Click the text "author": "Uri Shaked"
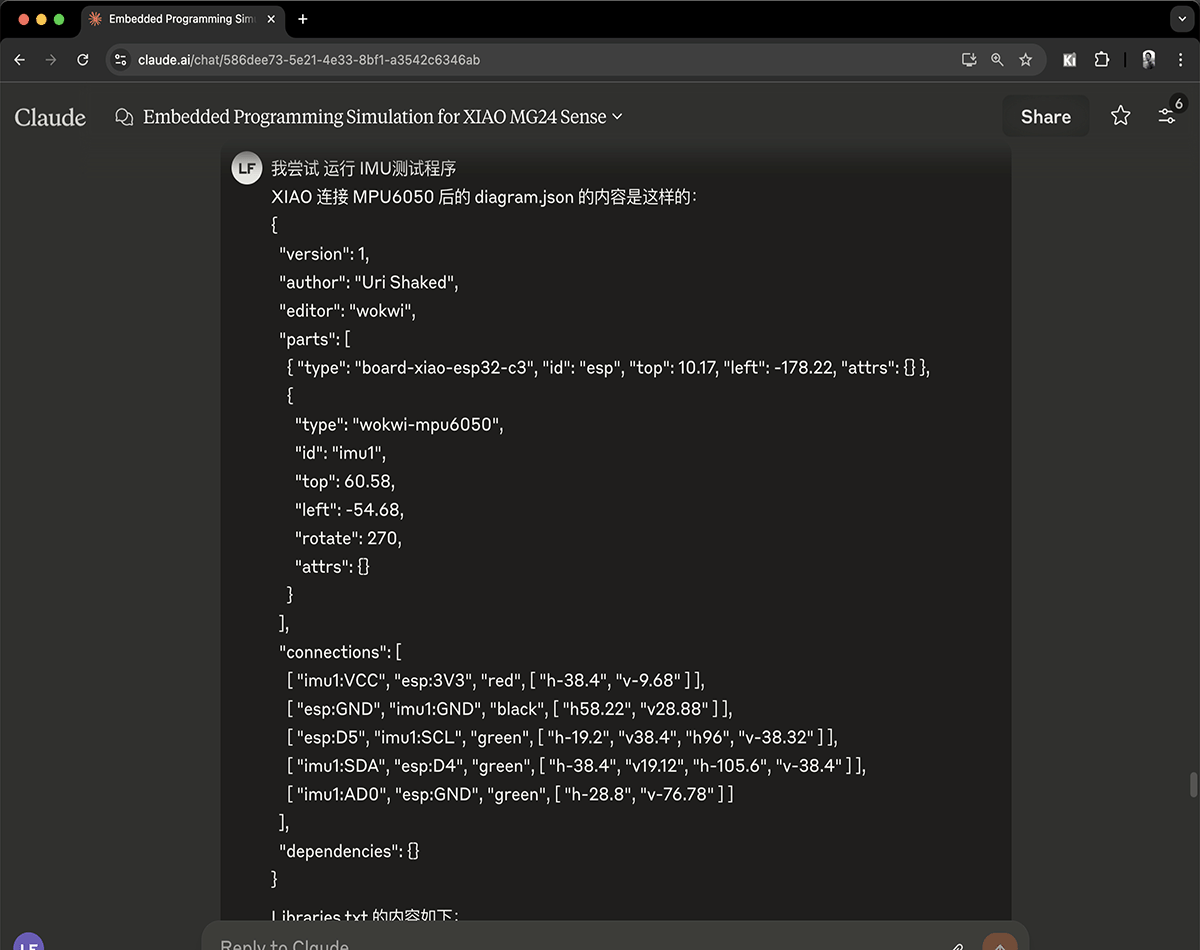This screenshot has width=1200, height=950. click(x=369, y=282)
